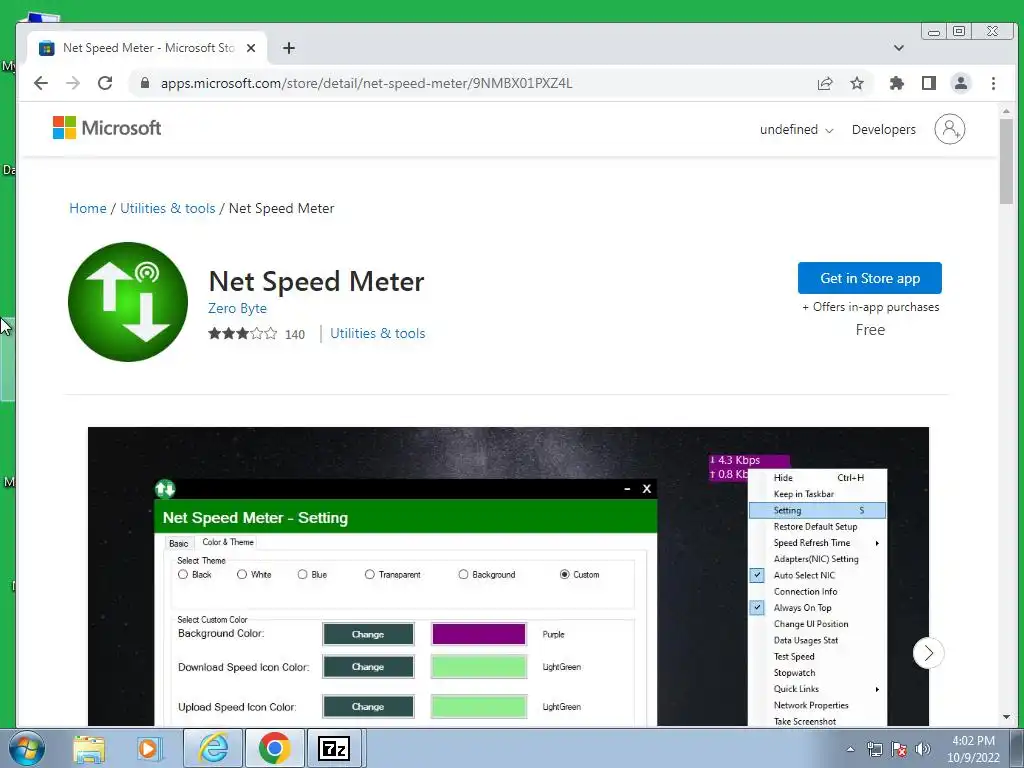Open Chrome three-dot menu
Viewport: 1024px width, 768px height.
pos(993,83)
